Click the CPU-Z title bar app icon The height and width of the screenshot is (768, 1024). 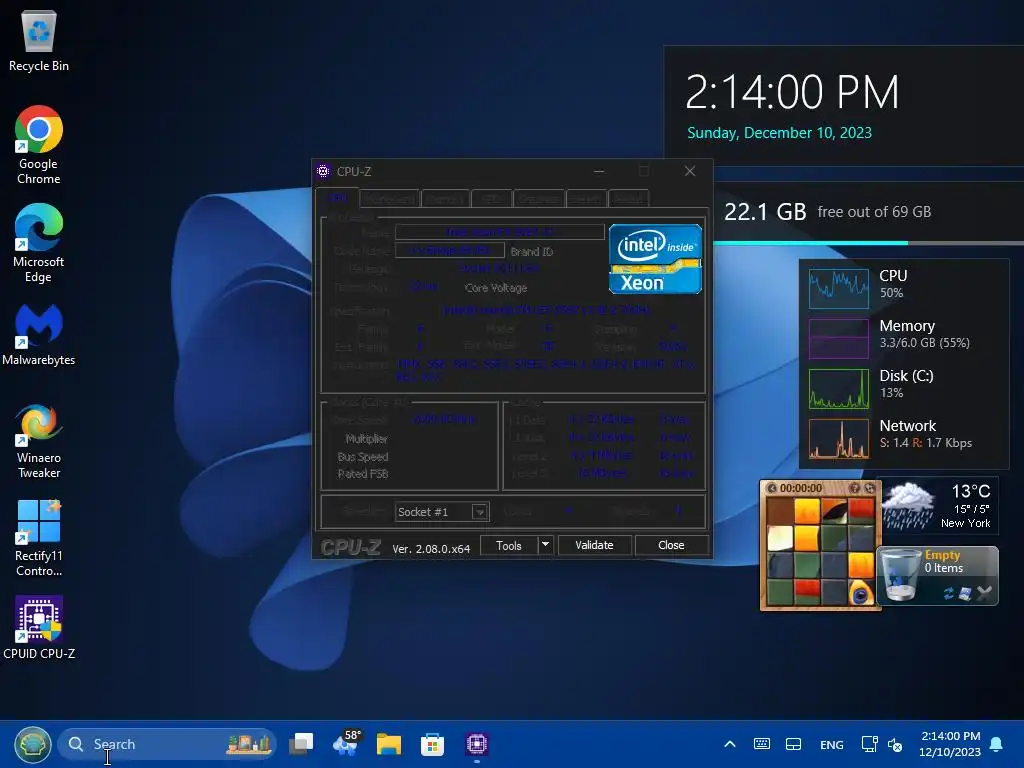(x=323, y=171)
